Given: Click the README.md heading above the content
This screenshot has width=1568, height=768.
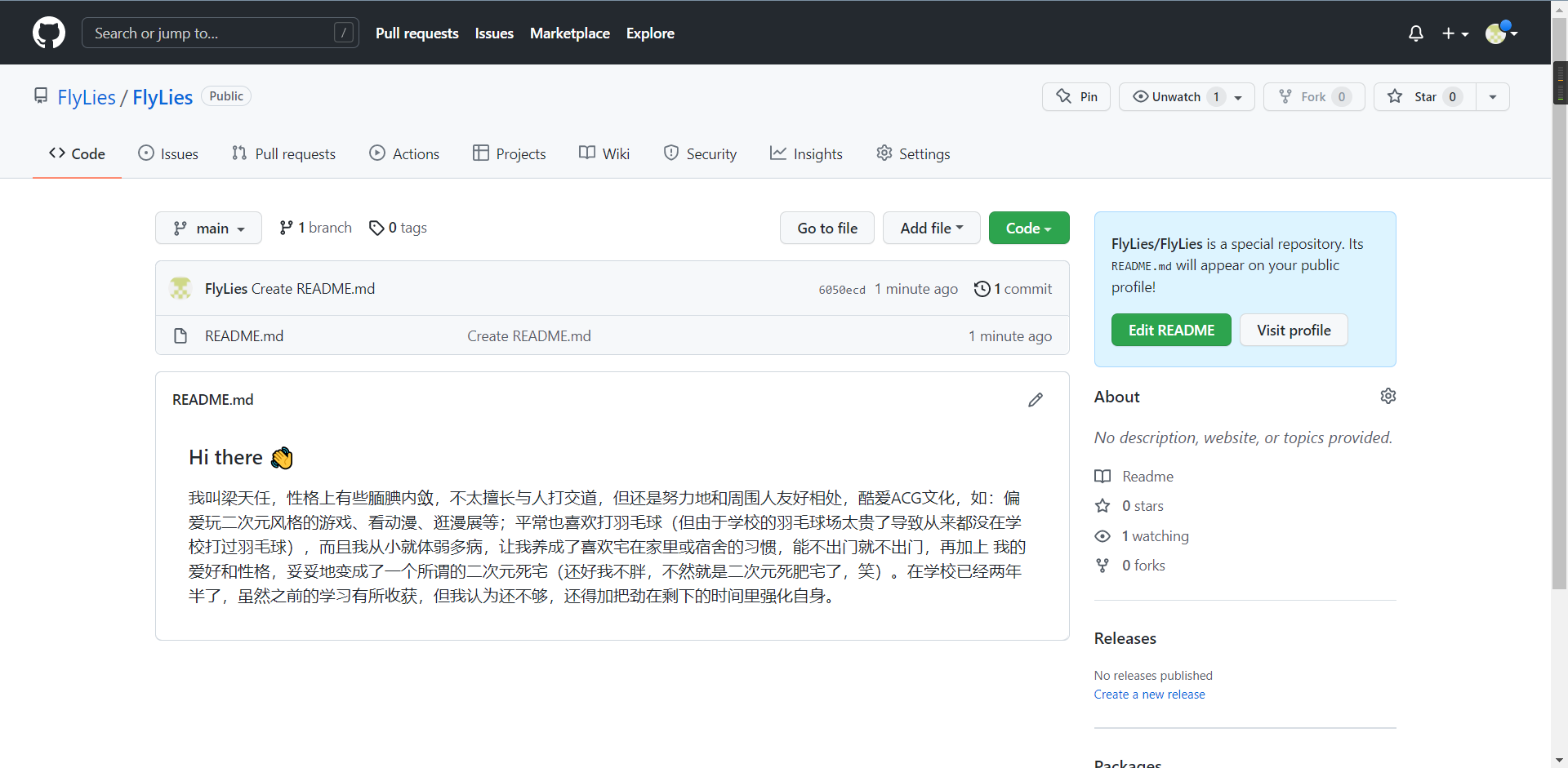Looking at the screenshot, I should pos(213,400).
